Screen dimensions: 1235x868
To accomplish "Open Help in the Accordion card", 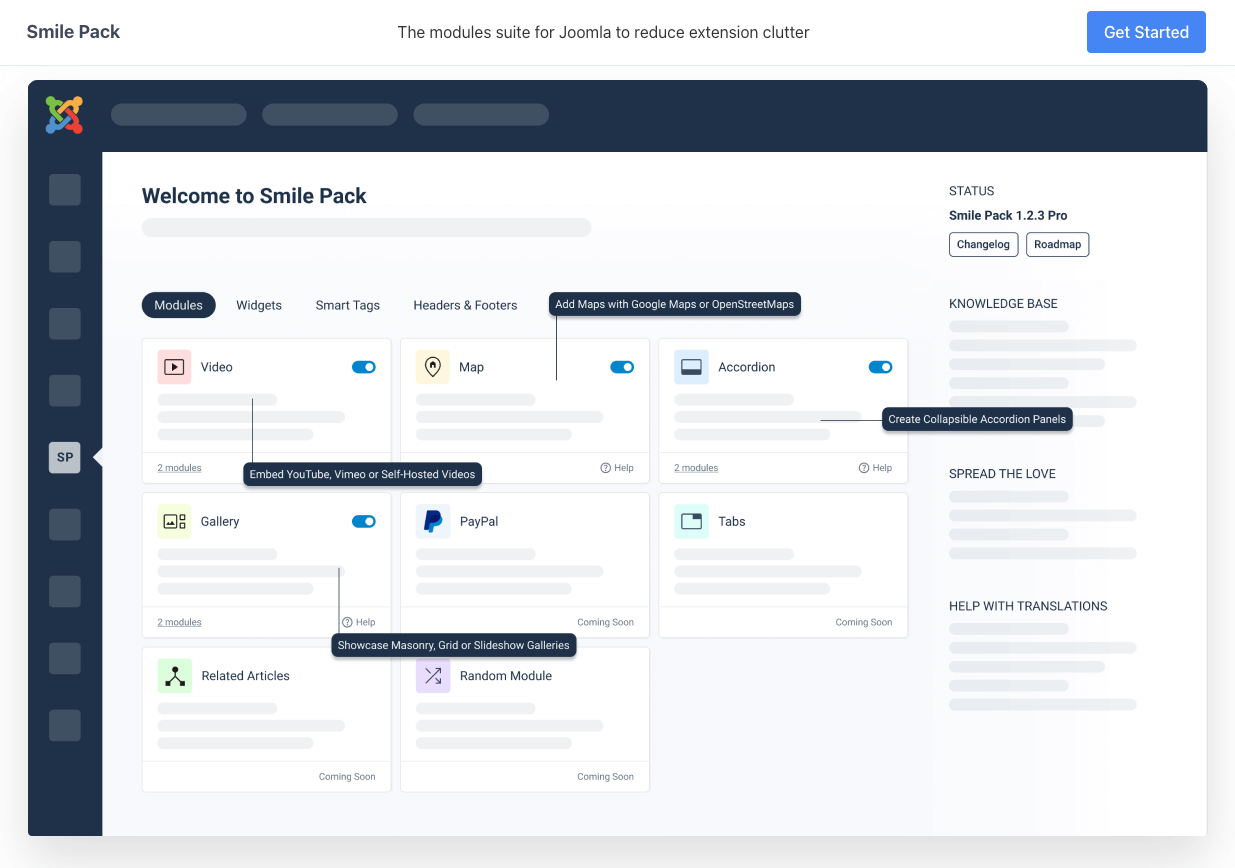I will 875,468.
